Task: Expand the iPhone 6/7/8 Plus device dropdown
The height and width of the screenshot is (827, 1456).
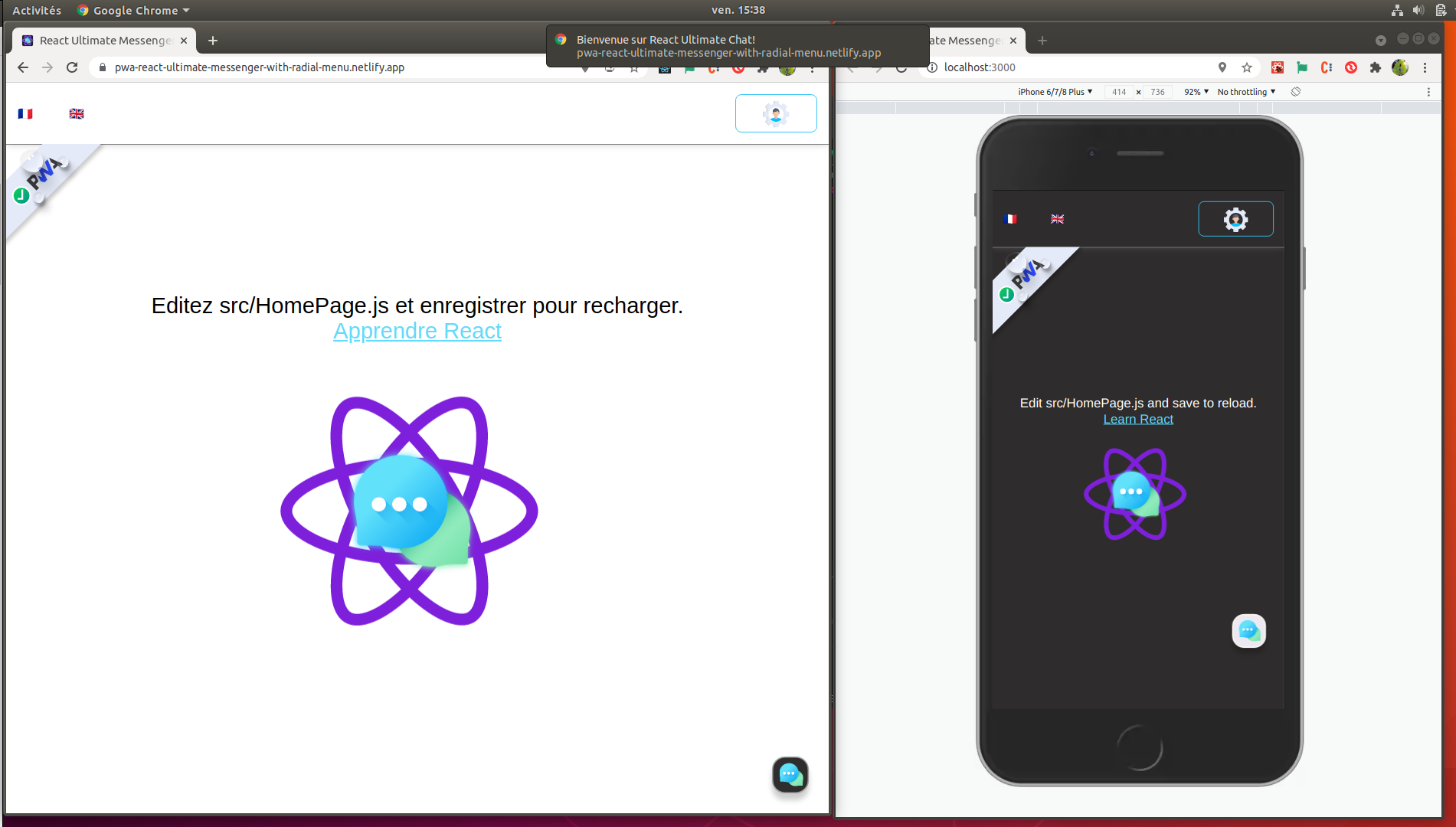Action: (x=1055, y=92)
